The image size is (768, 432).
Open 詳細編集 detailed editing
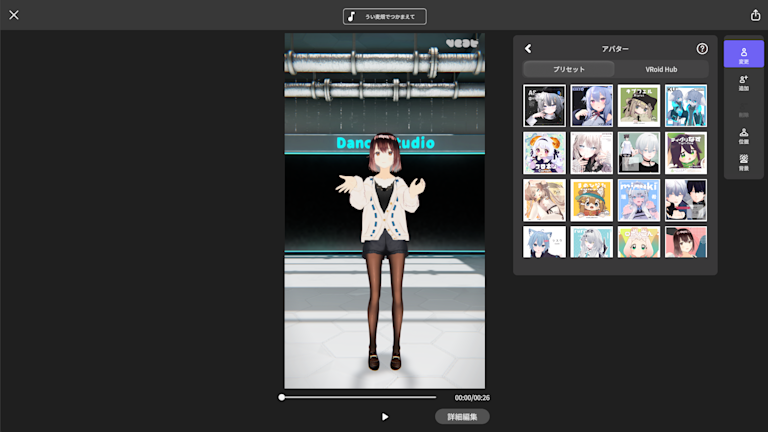[462, 417]
